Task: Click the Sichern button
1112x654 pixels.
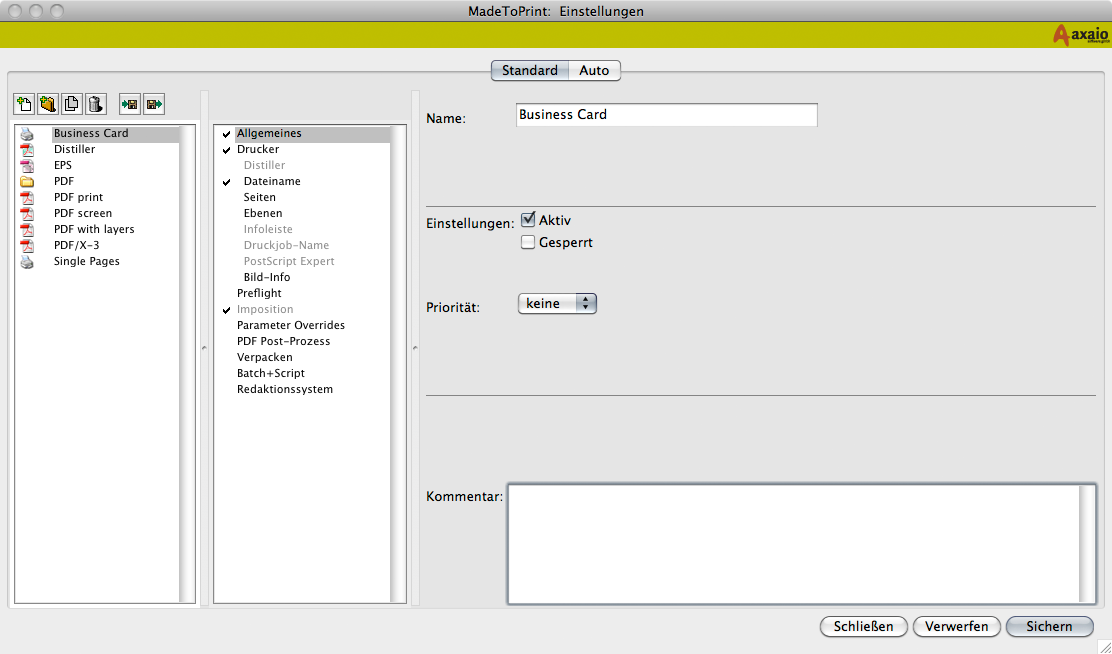Action: point(1049,626)
